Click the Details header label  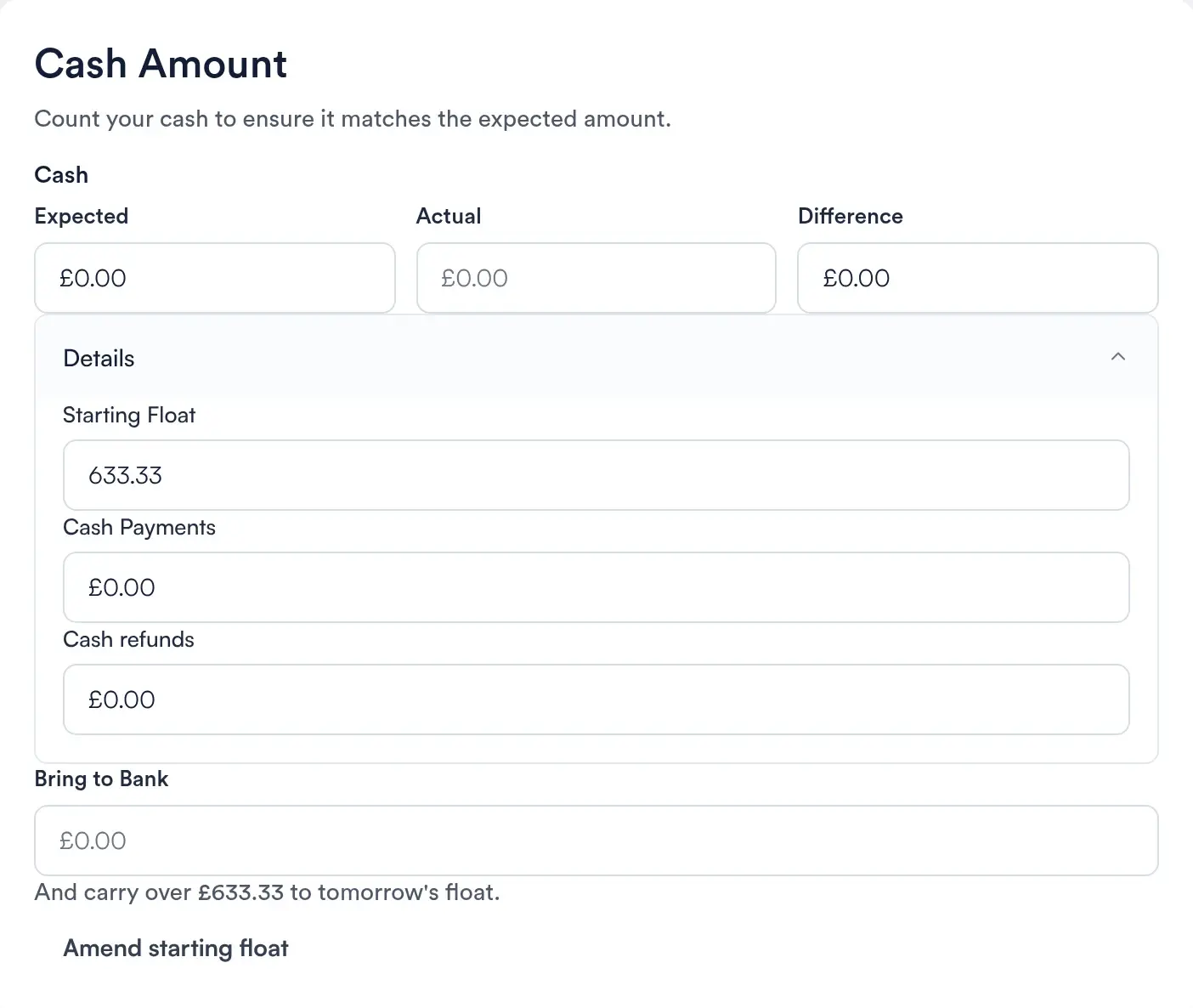pos(99,359)
